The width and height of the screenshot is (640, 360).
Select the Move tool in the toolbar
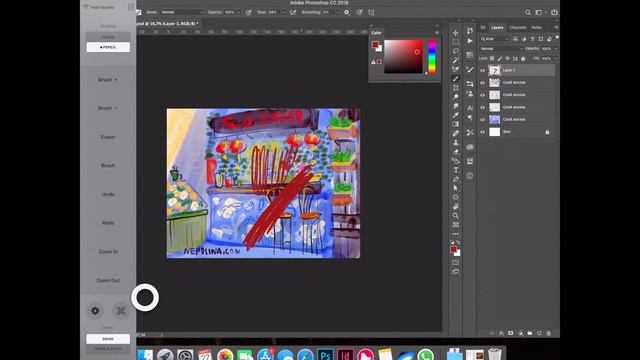[456, 33]
